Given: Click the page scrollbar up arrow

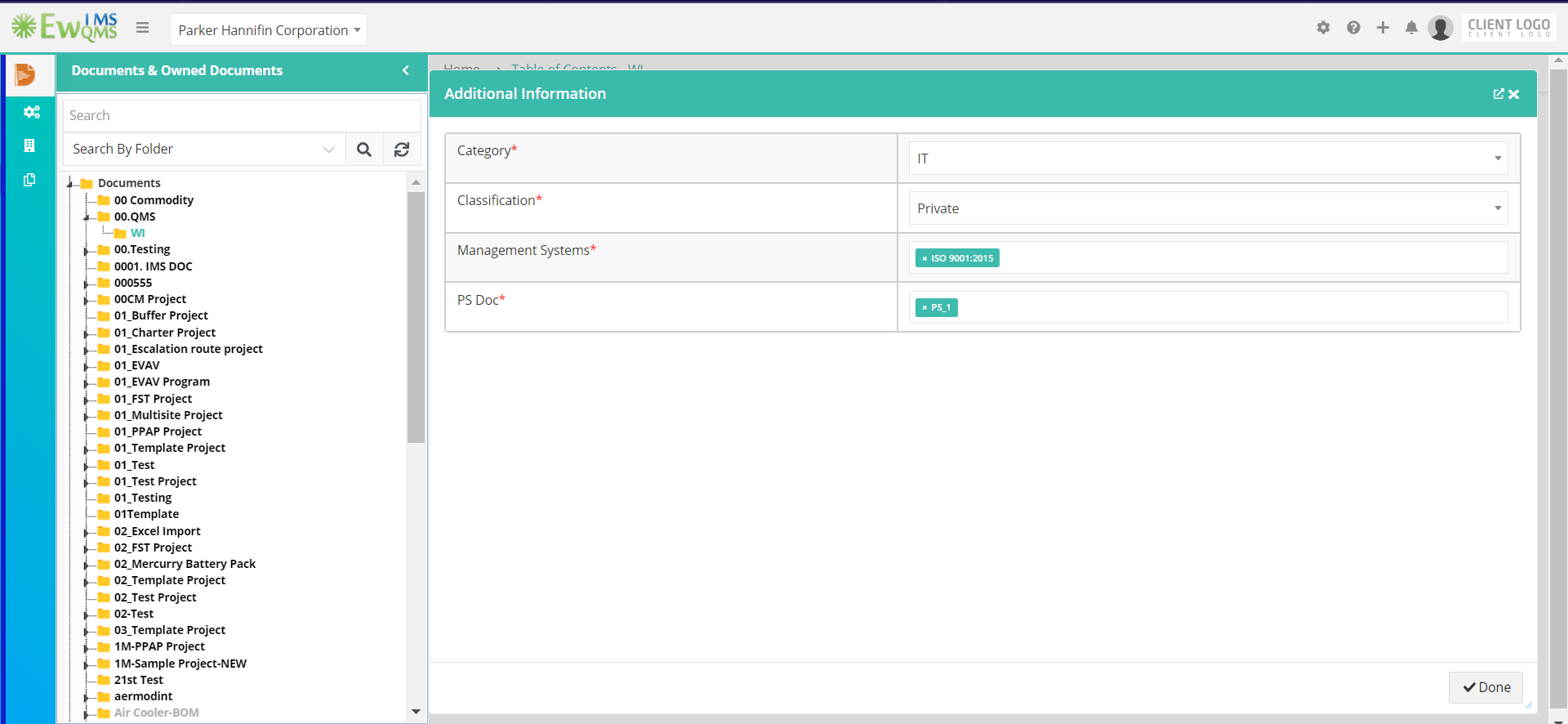Looking at the screenshot, I should click(x=1558, y=60).
